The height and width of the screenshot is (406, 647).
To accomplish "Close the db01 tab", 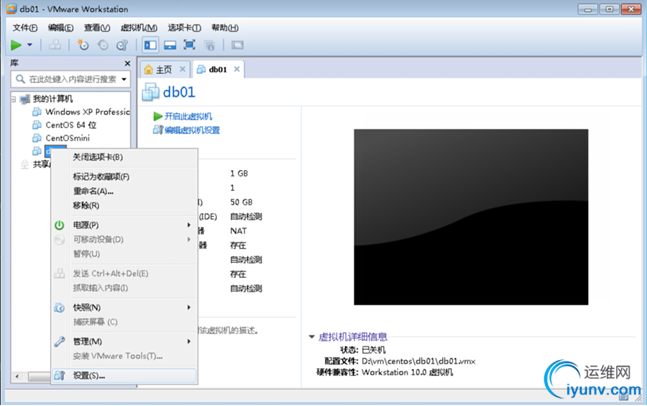I will click(236, 69).
